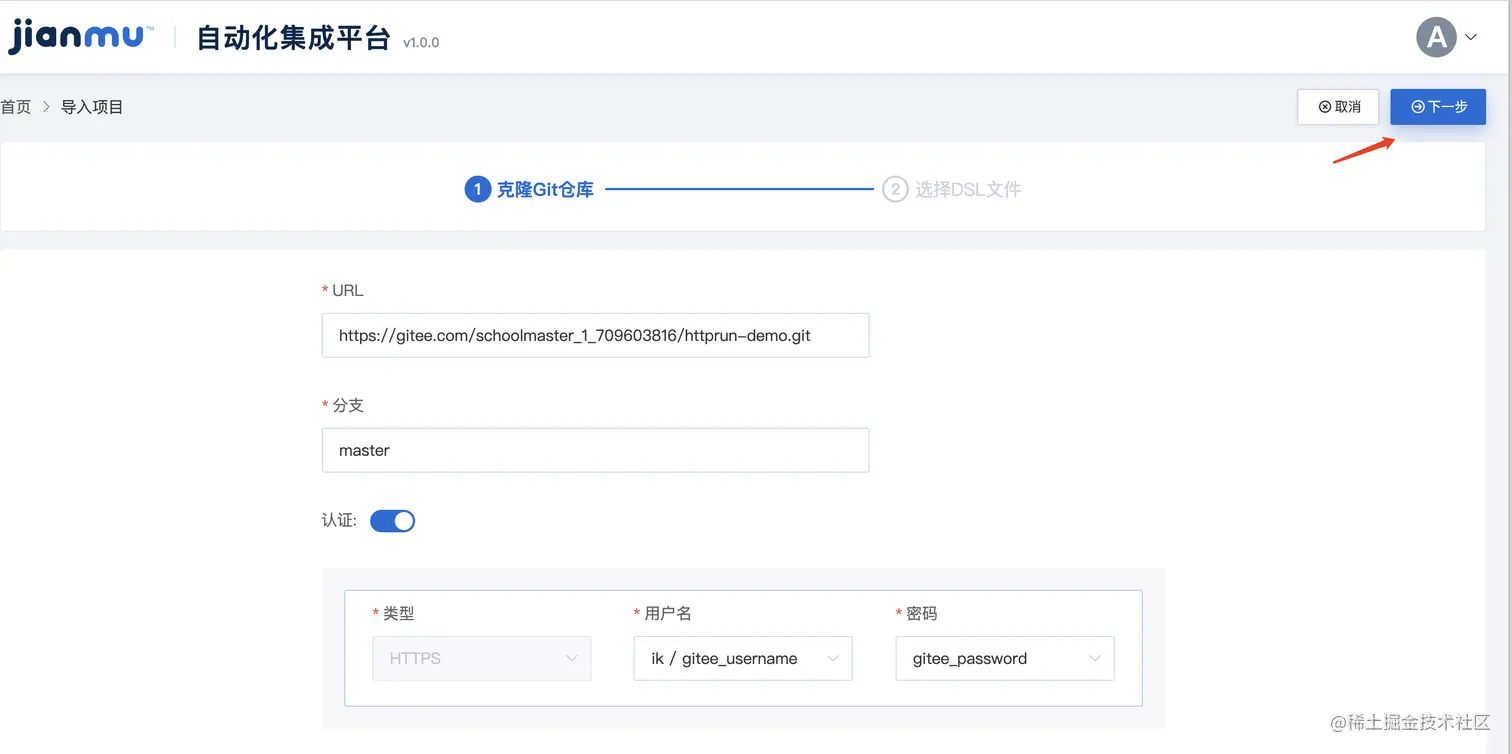Select step 2 选择DSL文件

click(x=952, y=189)
